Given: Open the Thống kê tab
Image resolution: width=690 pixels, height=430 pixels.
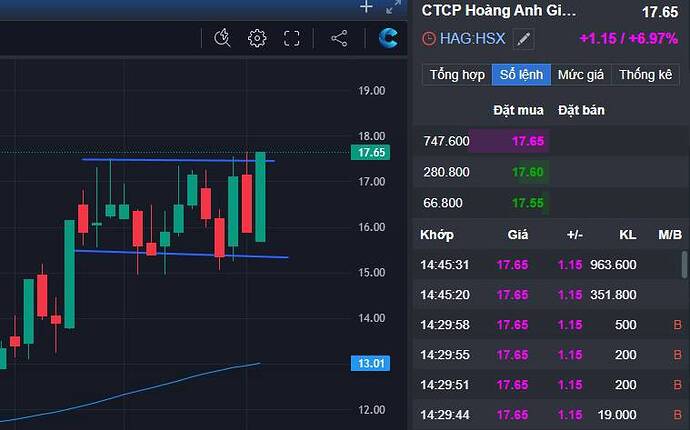Looking at the screenshot, I should pos(646,74).
